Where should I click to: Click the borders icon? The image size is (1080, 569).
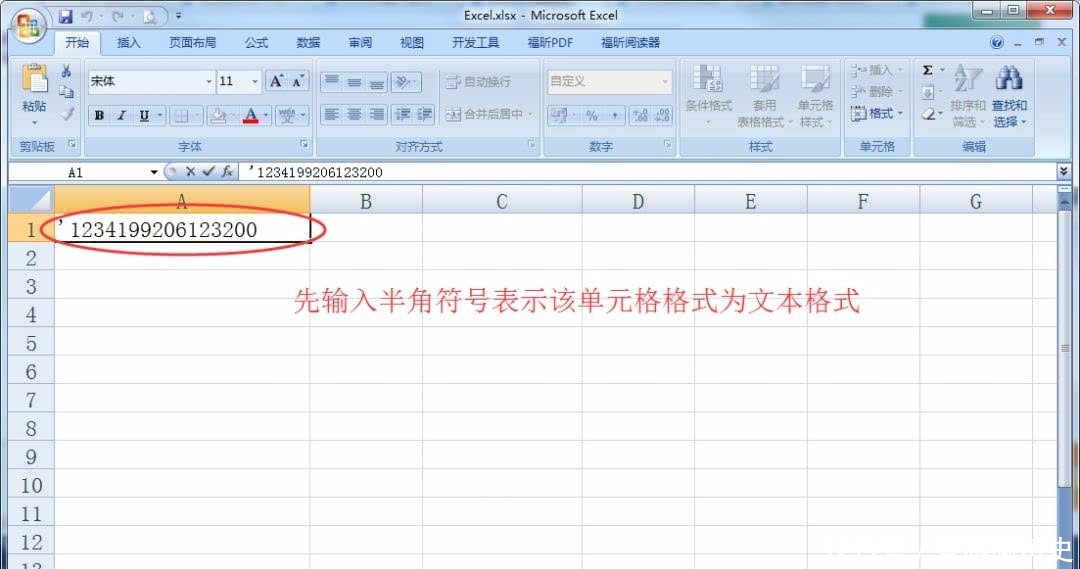click(x=180, y=115)
